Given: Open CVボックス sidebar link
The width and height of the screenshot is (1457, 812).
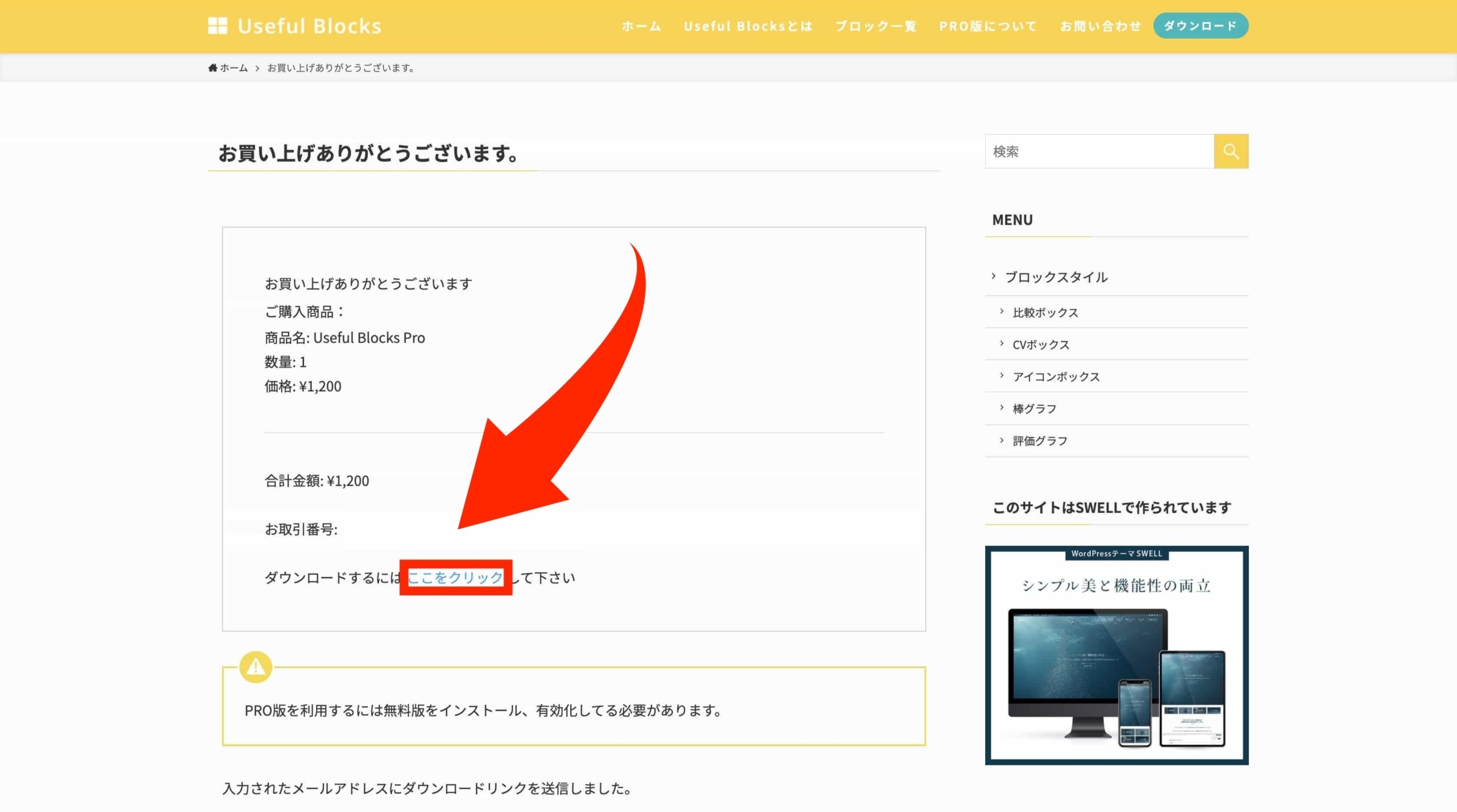Looking at the screenshot, I should point(1041,345).
